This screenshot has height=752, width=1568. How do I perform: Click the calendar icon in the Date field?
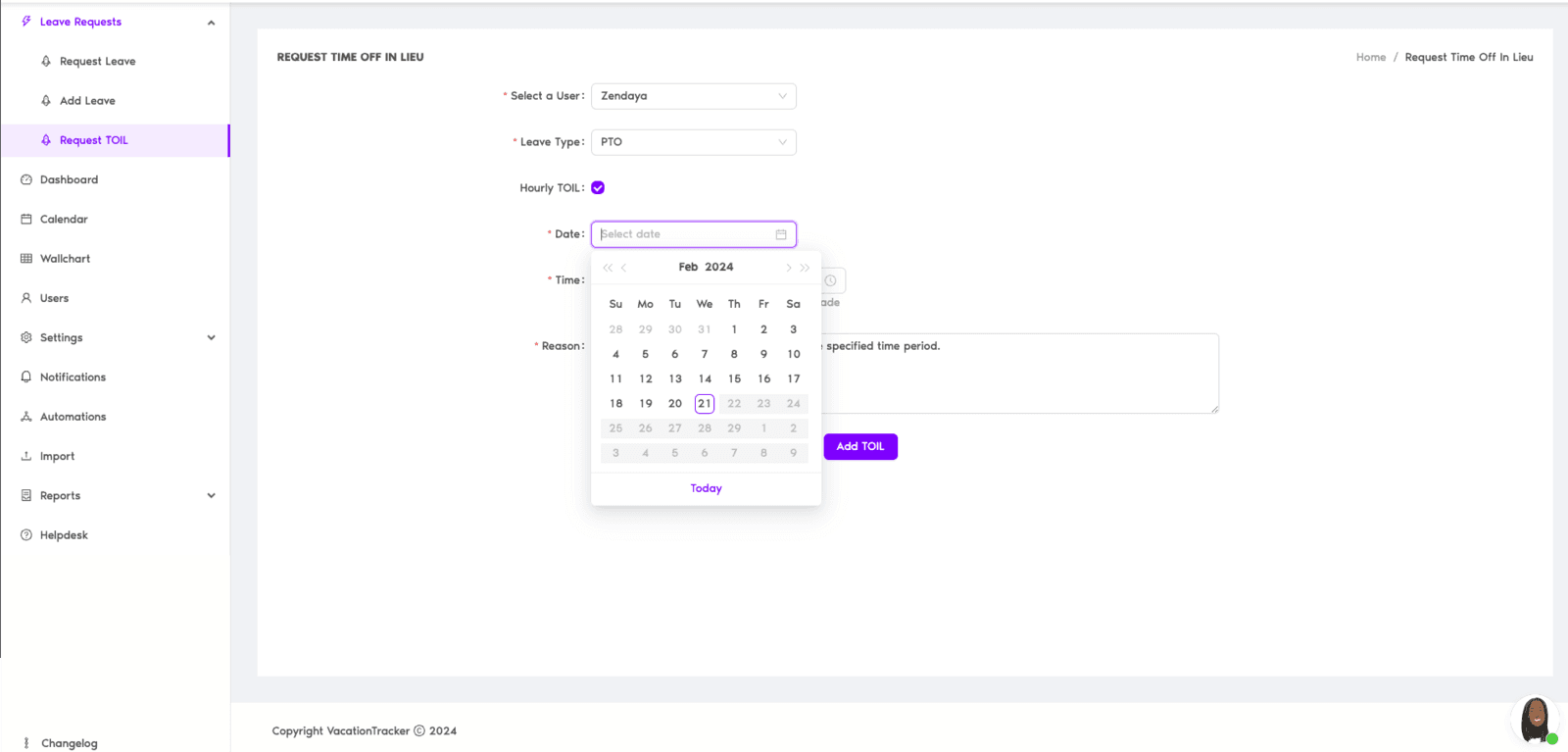tap(781, 234)
